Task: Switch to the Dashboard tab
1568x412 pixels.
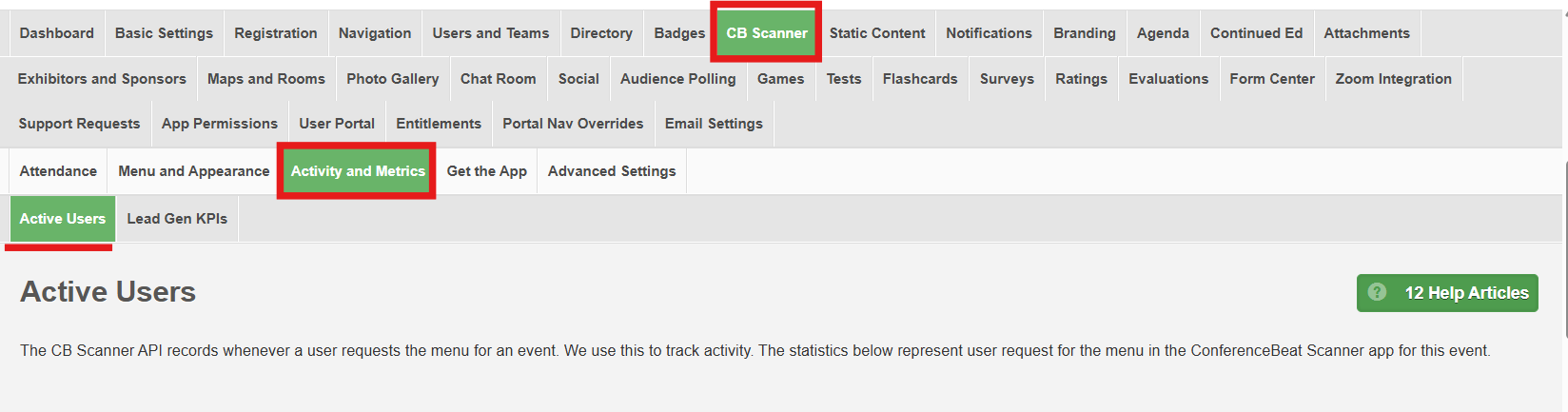Action: [57, 33]
